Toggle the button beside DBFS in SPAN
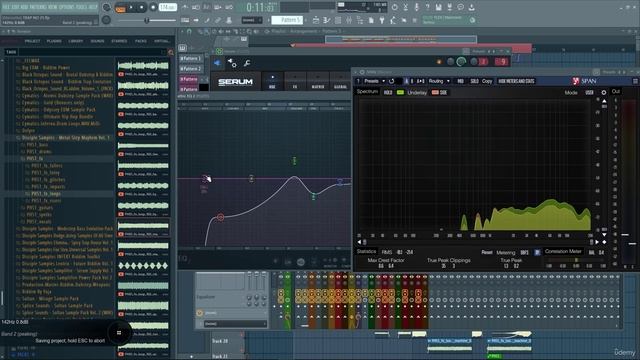This screenshot has width=640, height=360. 537,253
